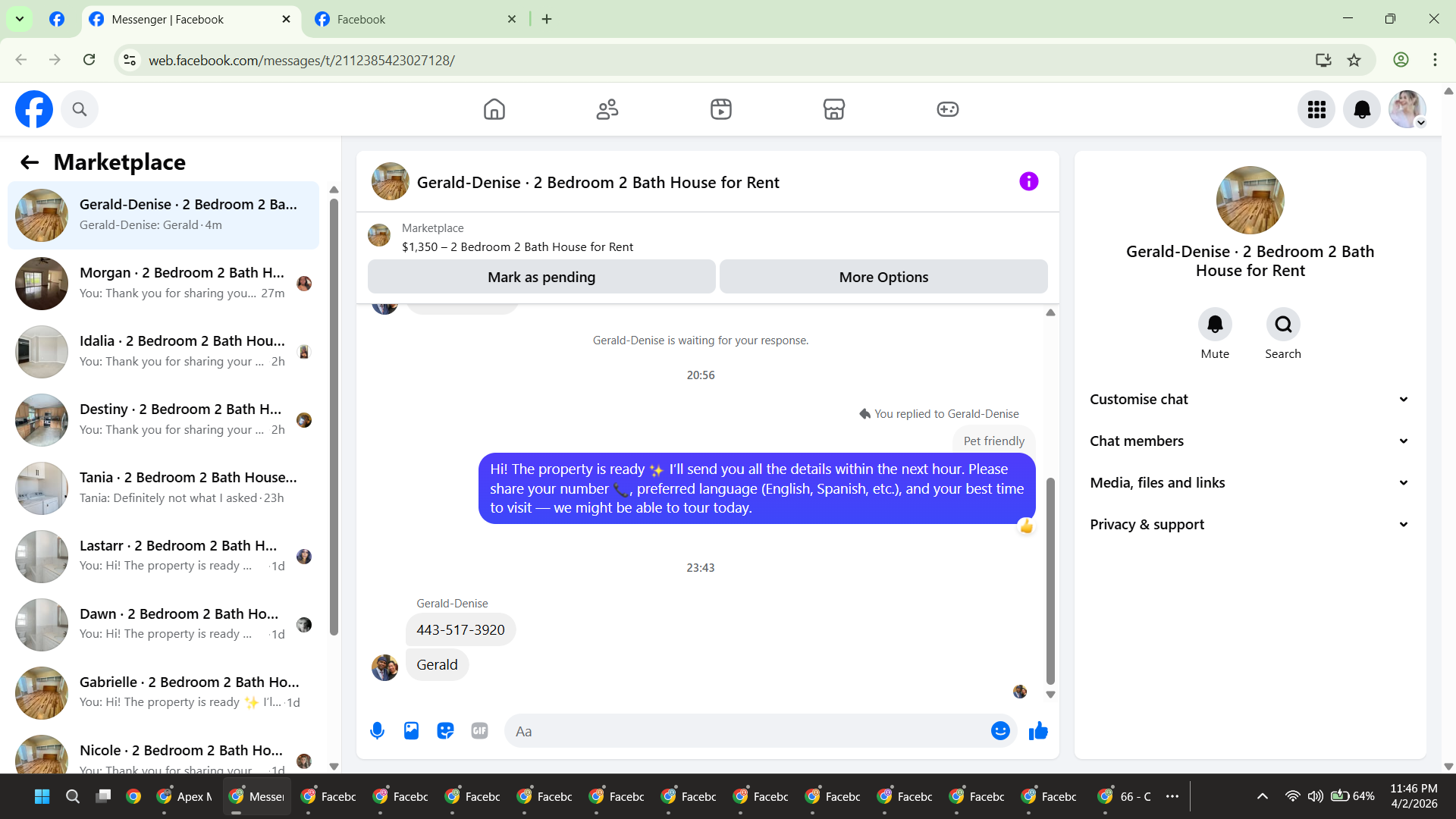Open Windows taskbar search

[x=73, y=796]
